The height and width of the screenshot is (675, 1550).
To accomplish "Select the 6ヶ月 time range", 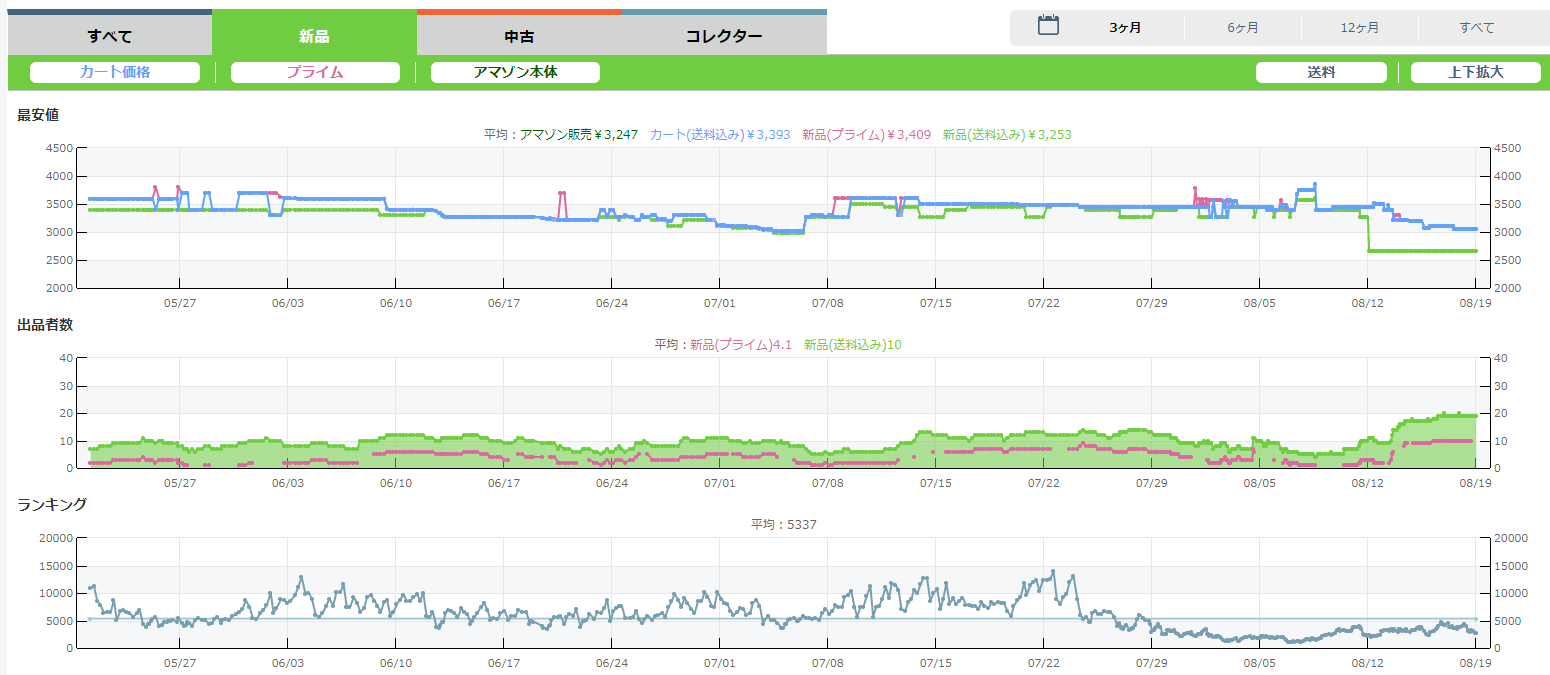I will pyautogui.click(x=1243, y=28).
